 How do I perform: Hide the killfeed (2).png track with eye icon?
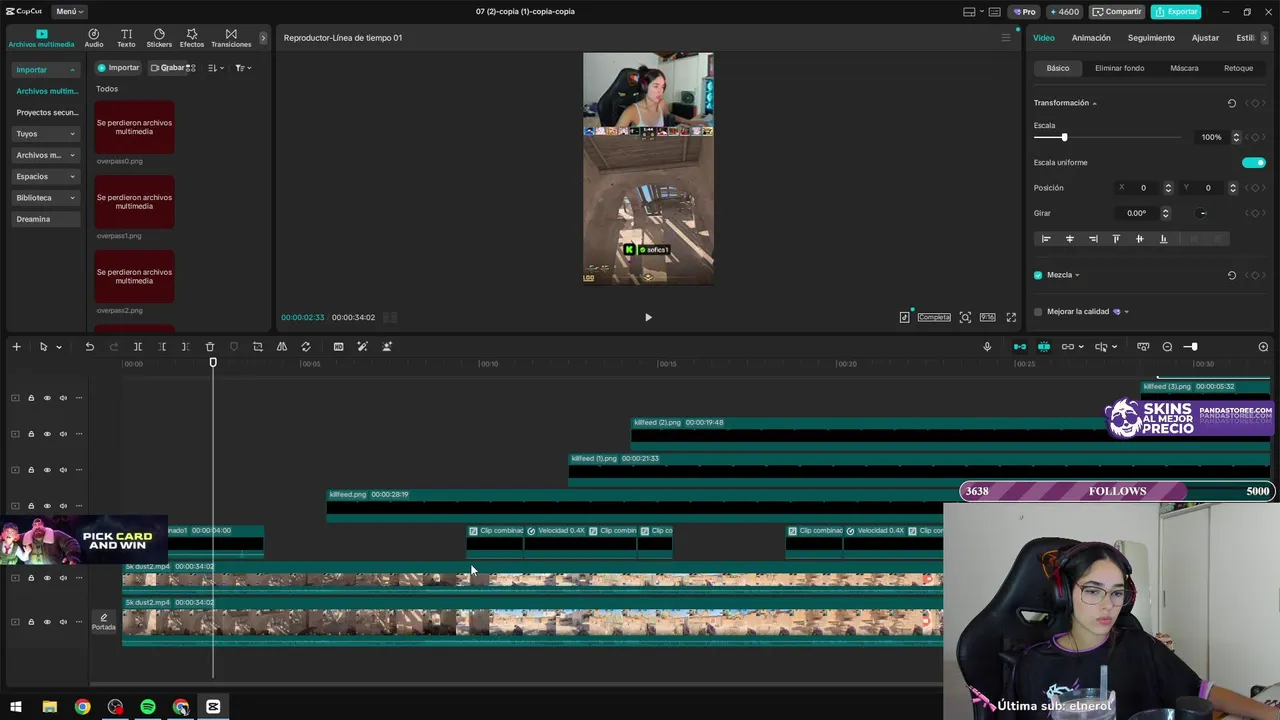tap(47, 434)
